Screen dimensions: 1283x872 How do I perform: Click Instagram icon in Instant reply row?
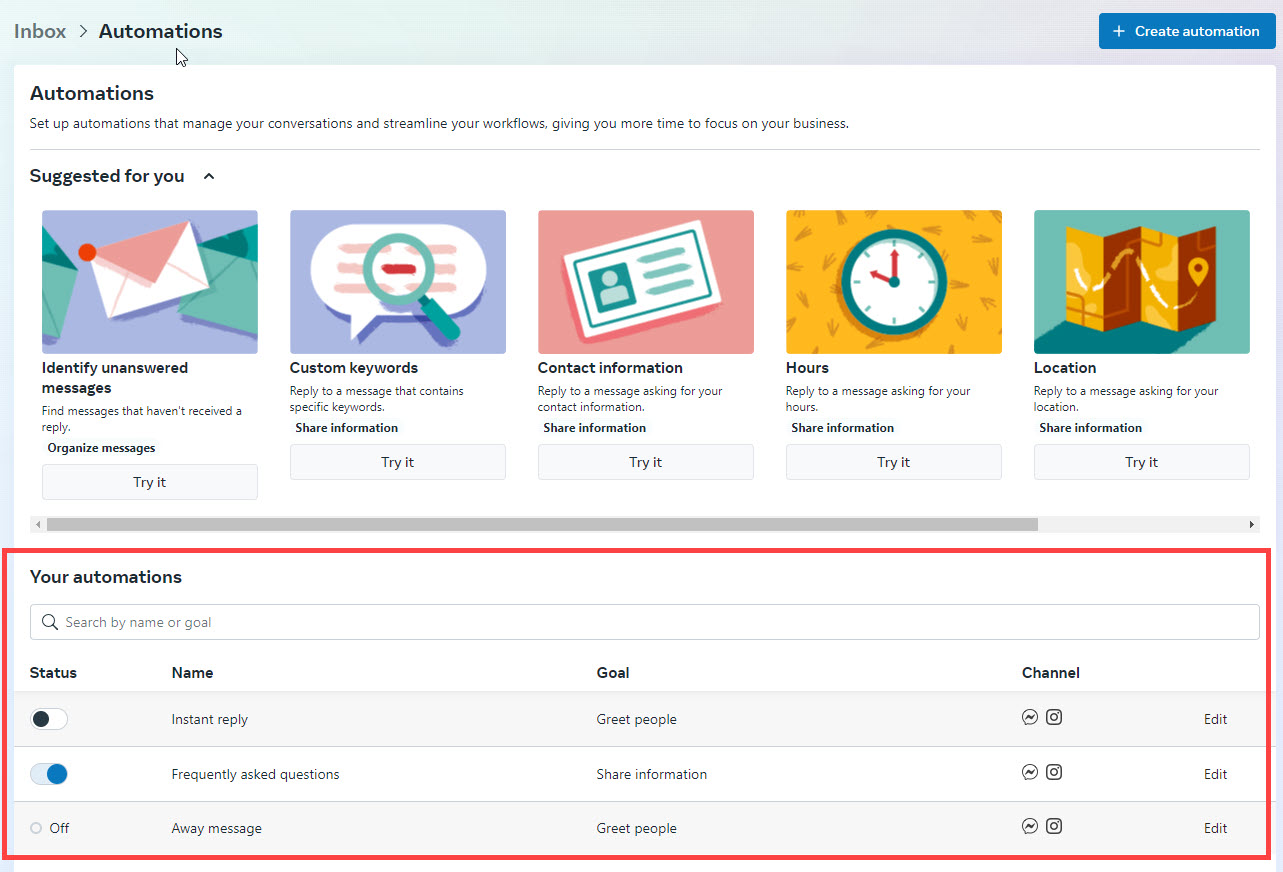[1054, 717]
